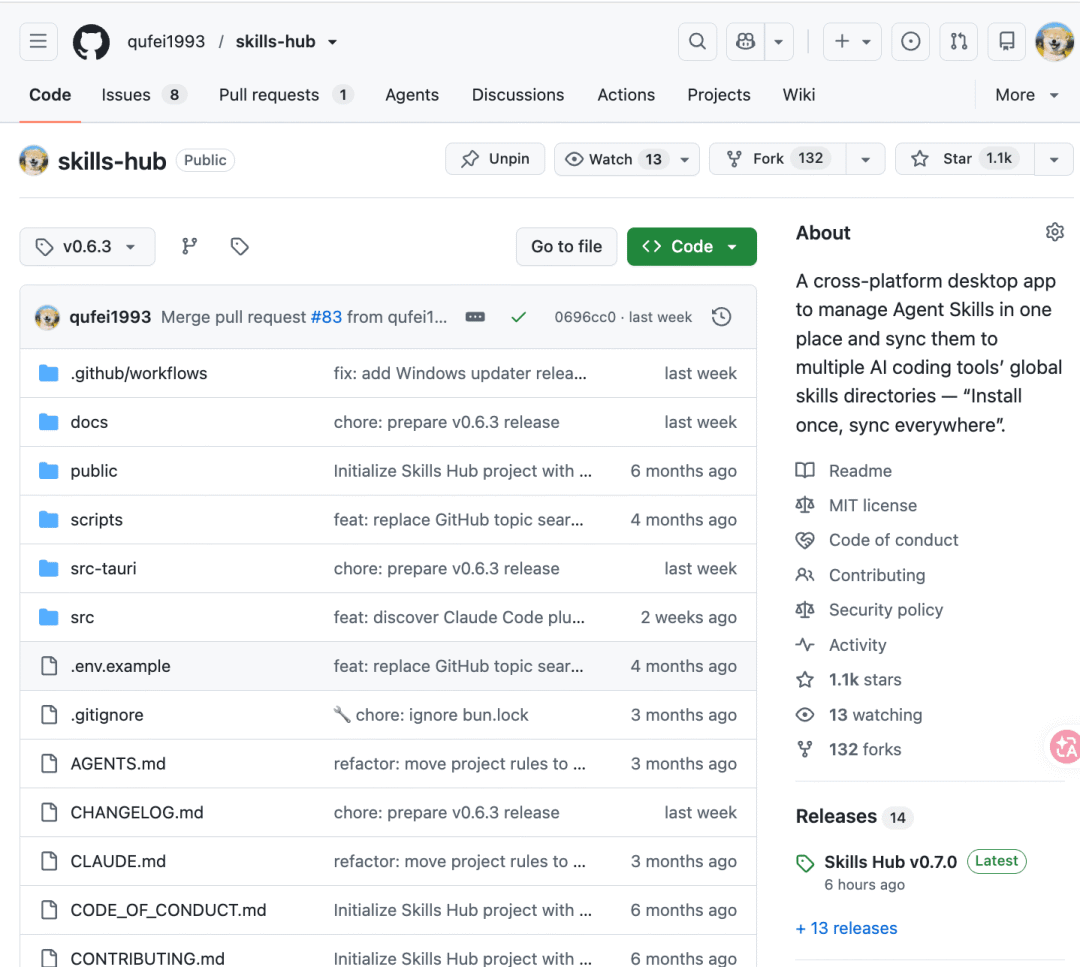
Task: Open the + 13 releases link
Action: [x=847, y=928]
